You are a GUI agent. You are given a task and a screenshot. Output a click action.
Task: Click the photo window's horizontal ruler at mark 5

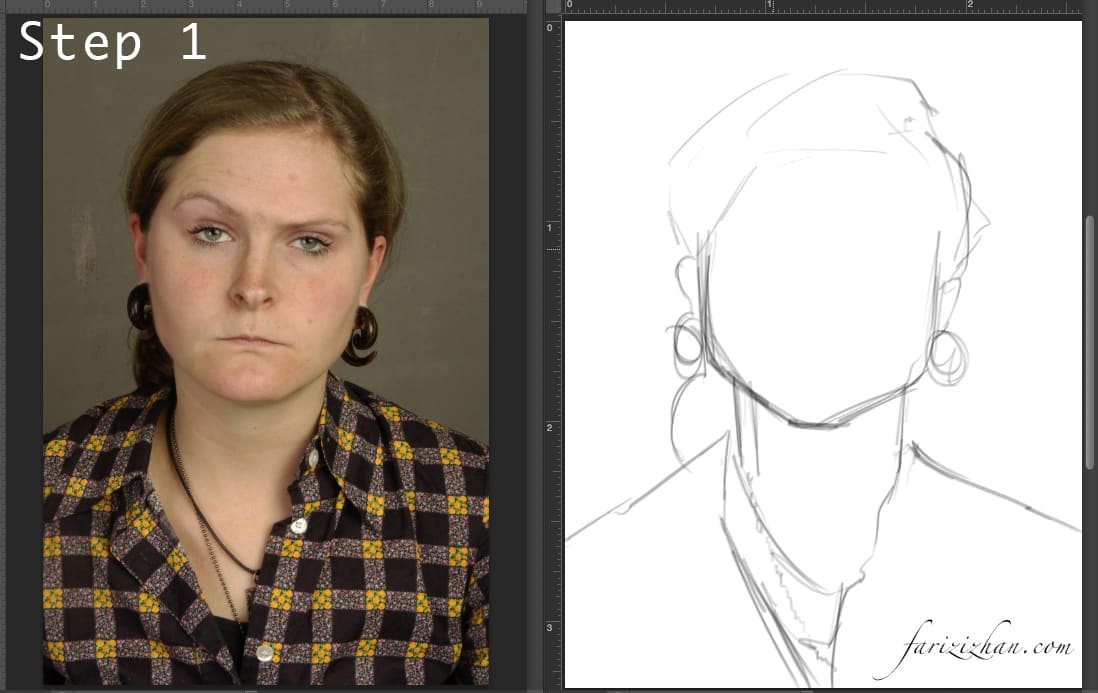click(286, 6)
